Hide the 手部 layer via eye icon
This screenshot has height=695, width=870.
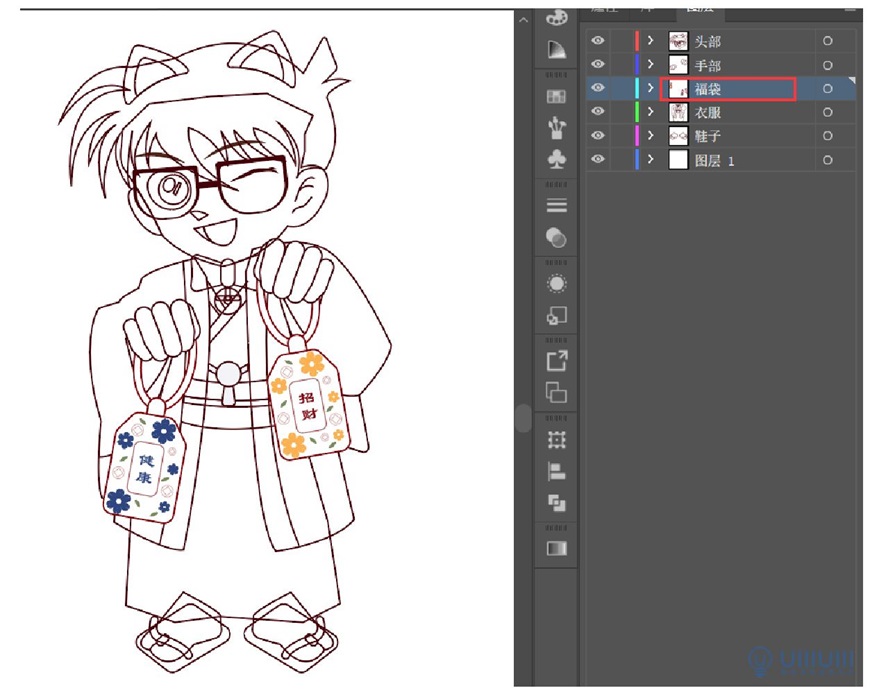(598, 64)
